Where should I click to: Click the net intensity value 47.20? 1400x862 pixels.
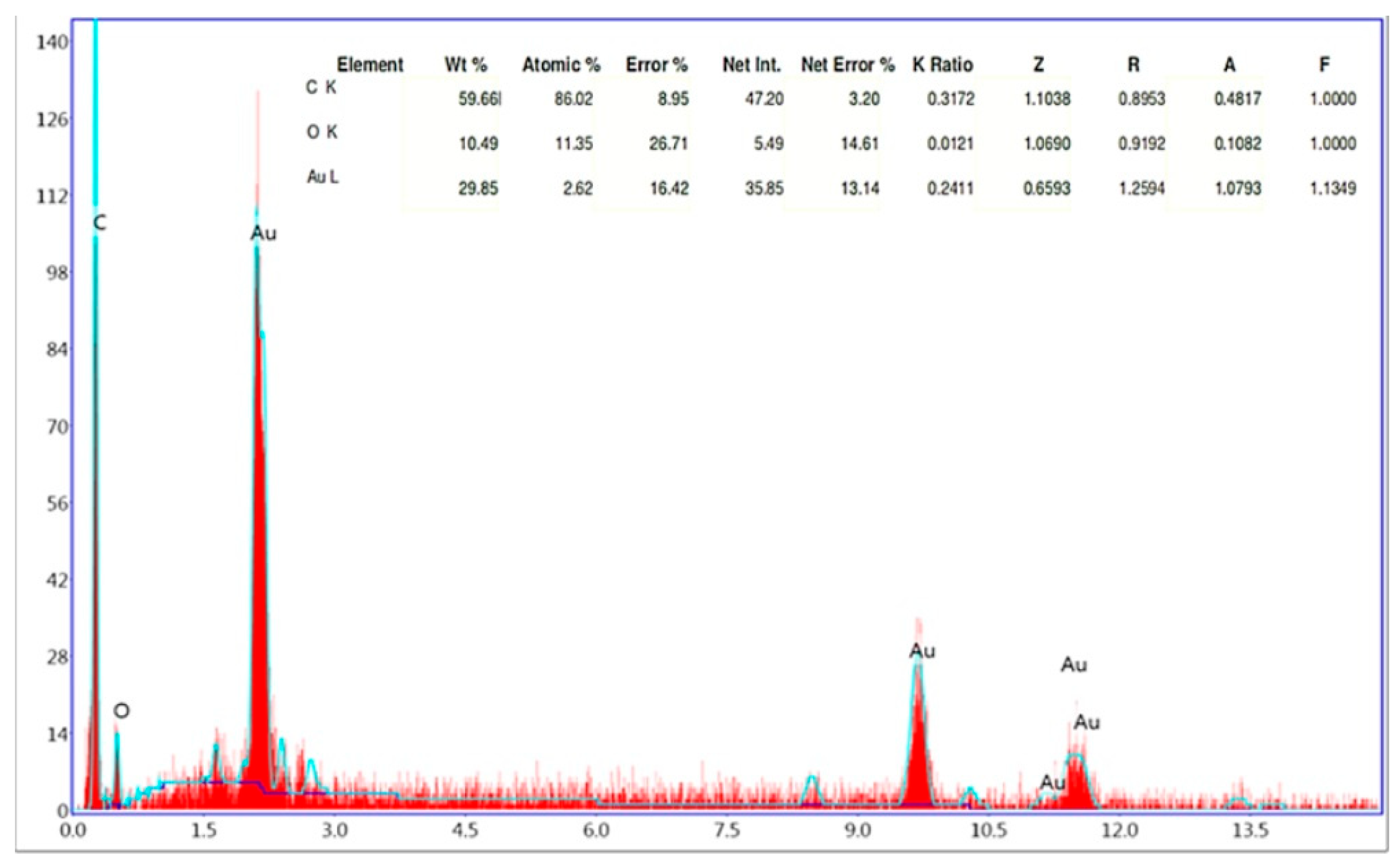pyautogui.click(x=764, y=99)
